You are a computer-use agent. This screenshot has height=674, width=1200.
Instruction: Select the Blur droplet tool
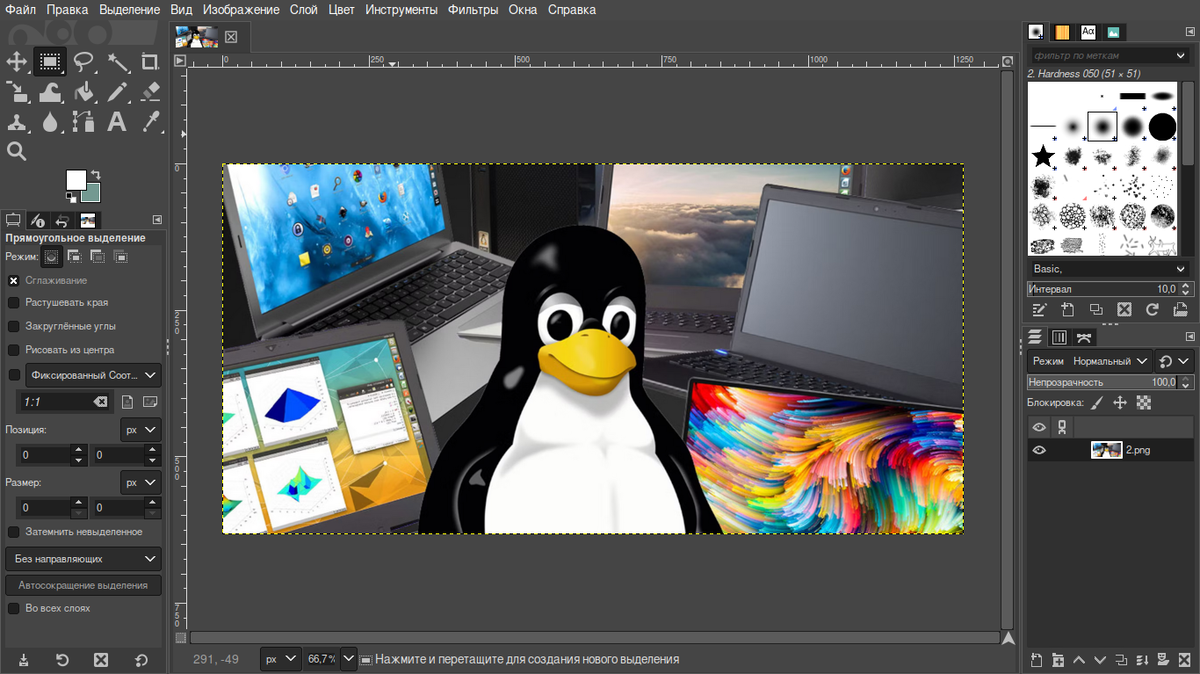point(50,122)
